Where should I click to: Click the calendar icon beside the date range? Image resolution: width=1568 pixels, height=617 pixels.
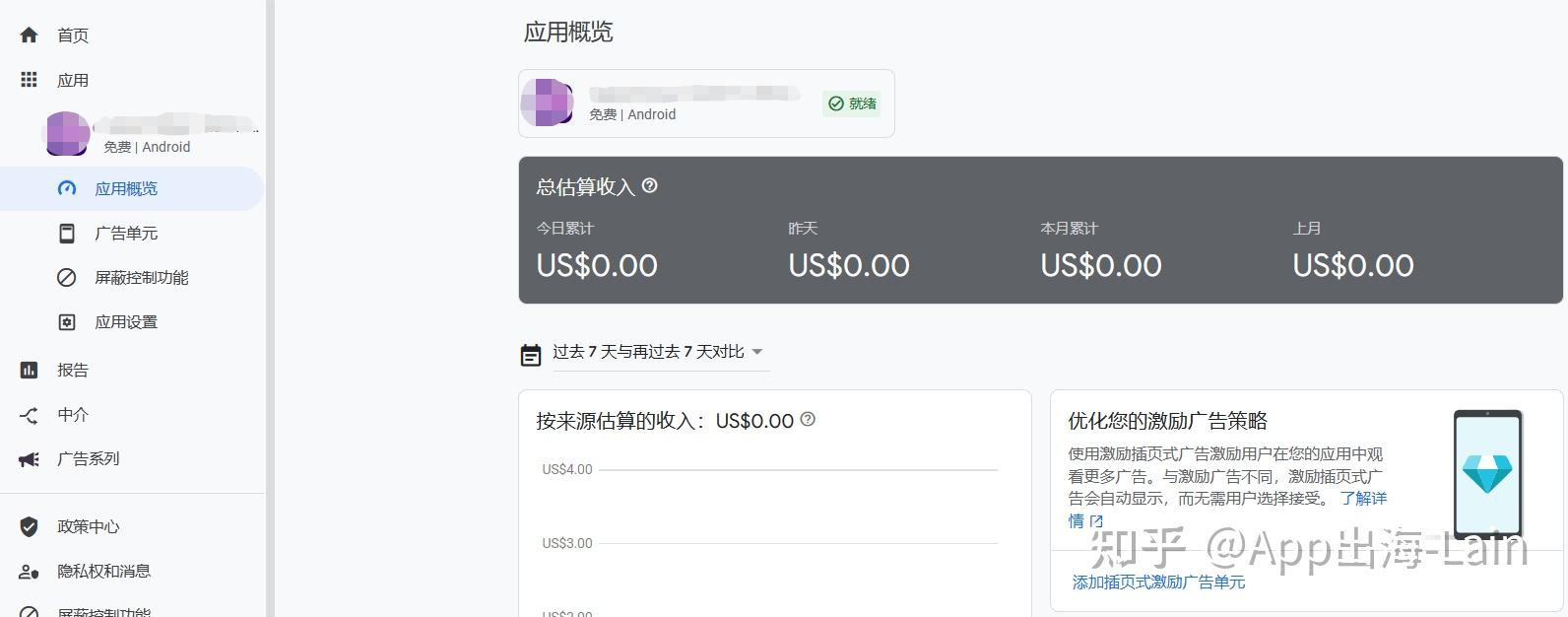point(531,354)
